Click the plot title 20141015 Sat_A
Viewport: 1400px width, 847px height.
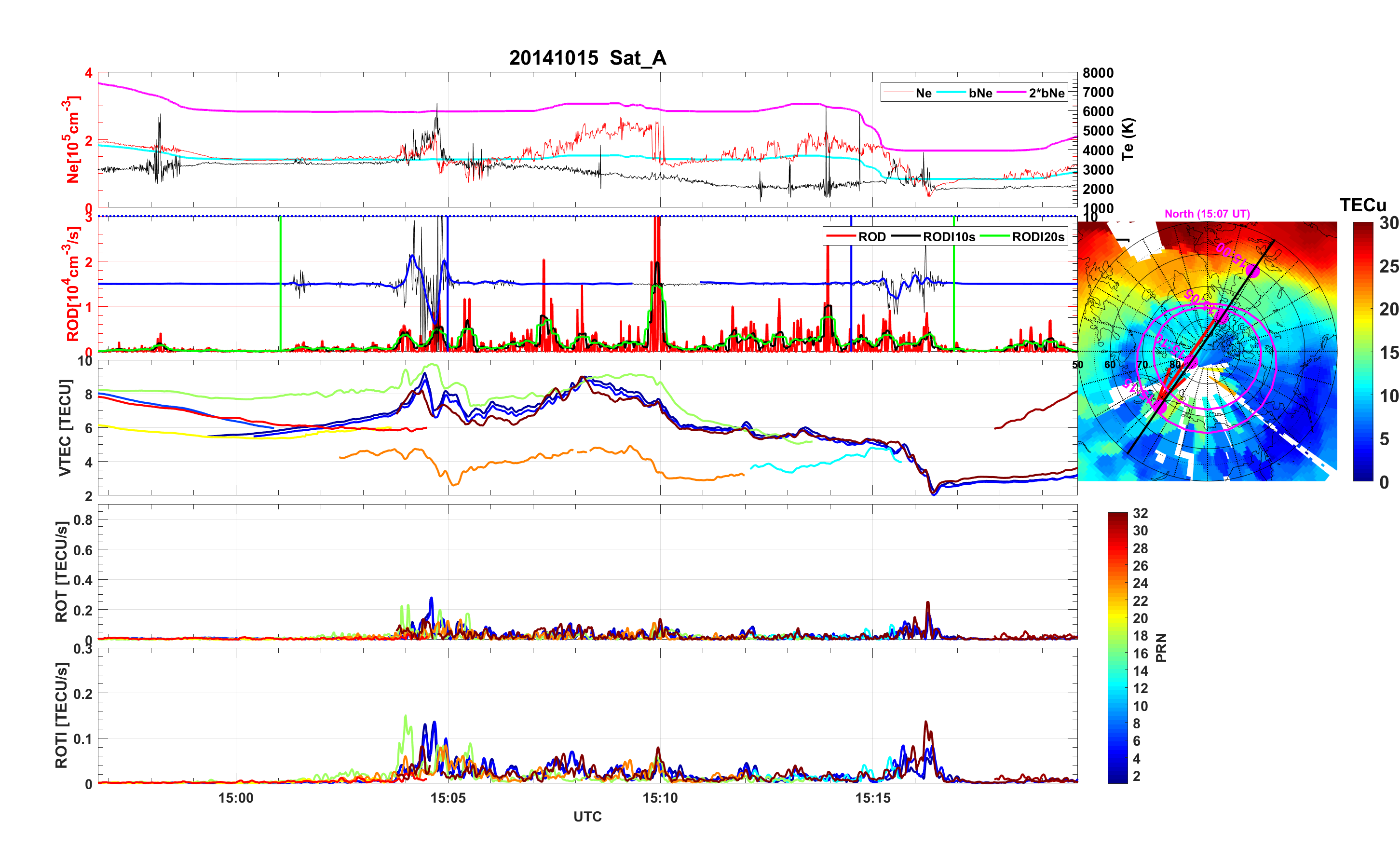click(x=587, y=57)
